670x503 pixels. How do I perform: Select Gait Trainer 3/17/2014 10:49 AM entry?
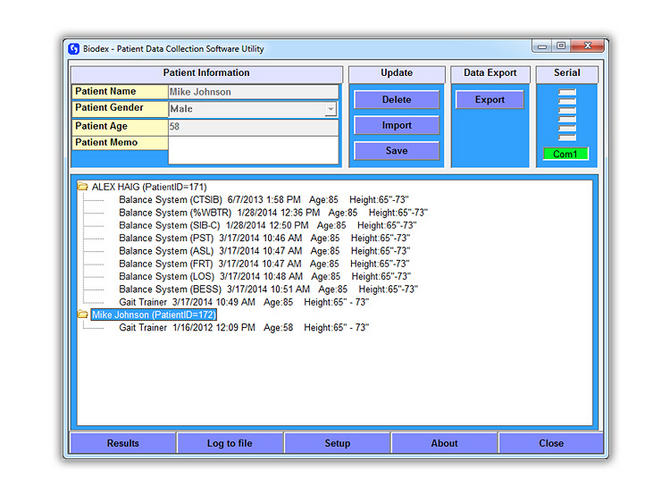pos(244,302)
